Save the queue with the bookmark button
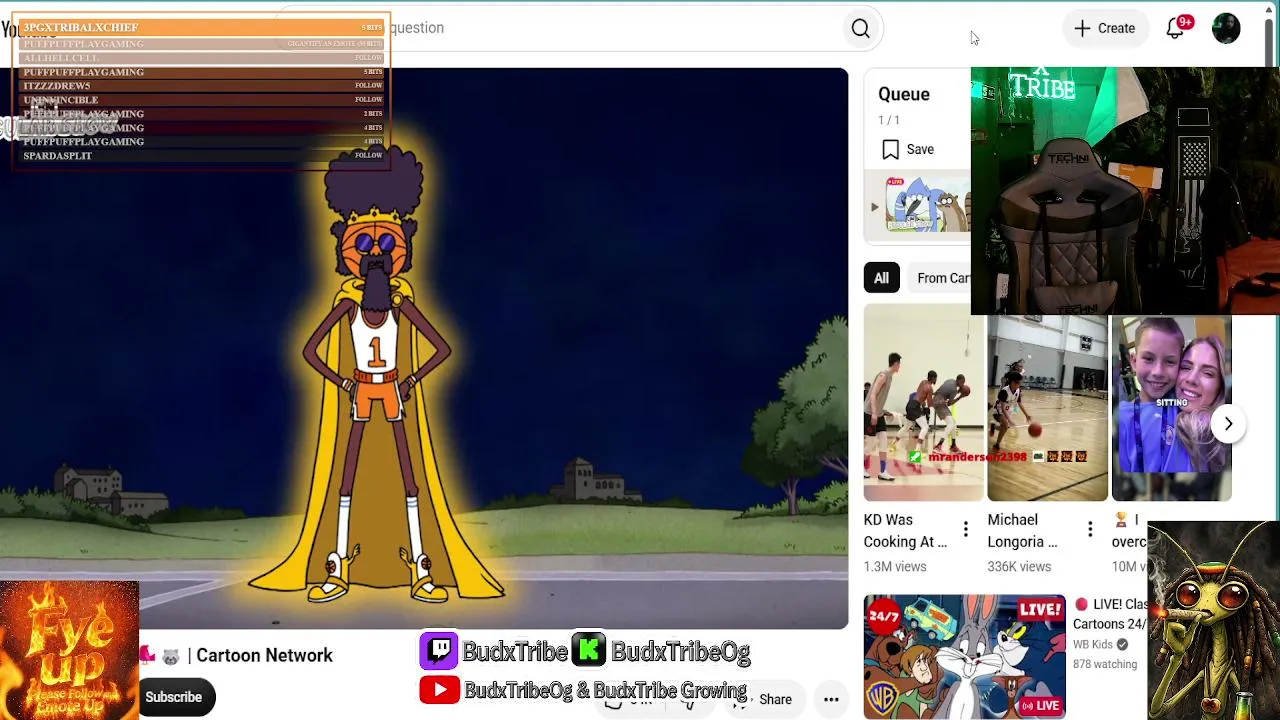The height and width of the screenshot is (720, 1280). [x=908, y=149]
